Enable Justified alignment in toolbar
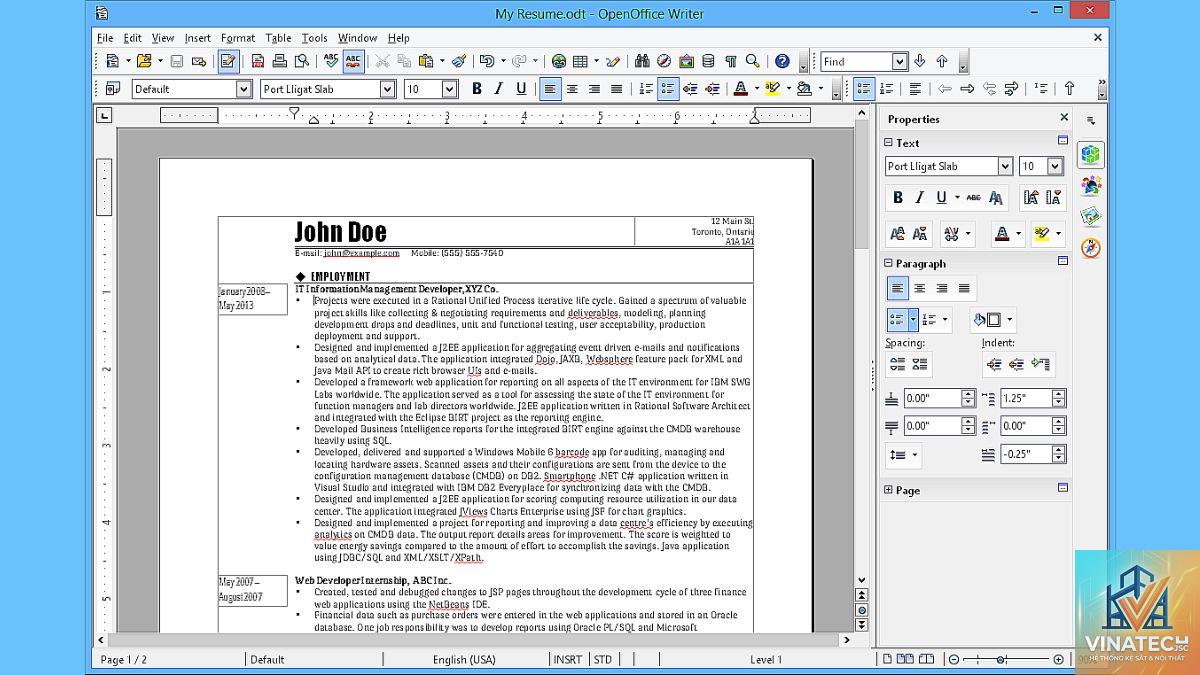 616,89
